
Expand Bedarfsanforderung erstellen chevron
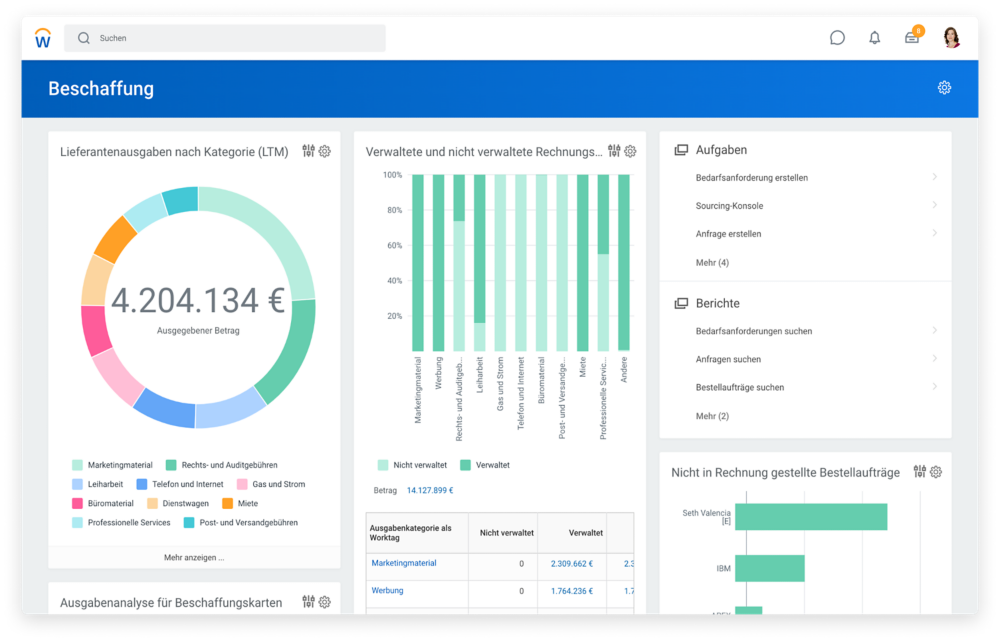coord(934,177)
